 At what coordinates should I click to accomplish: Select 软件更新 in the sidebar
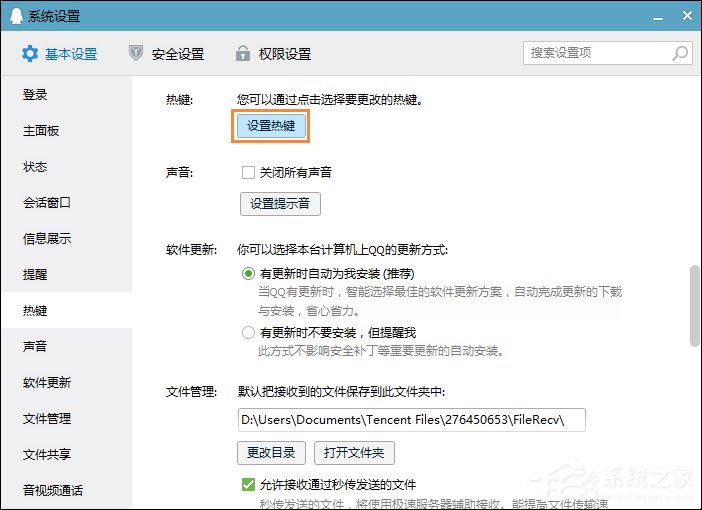coord(67,382)
